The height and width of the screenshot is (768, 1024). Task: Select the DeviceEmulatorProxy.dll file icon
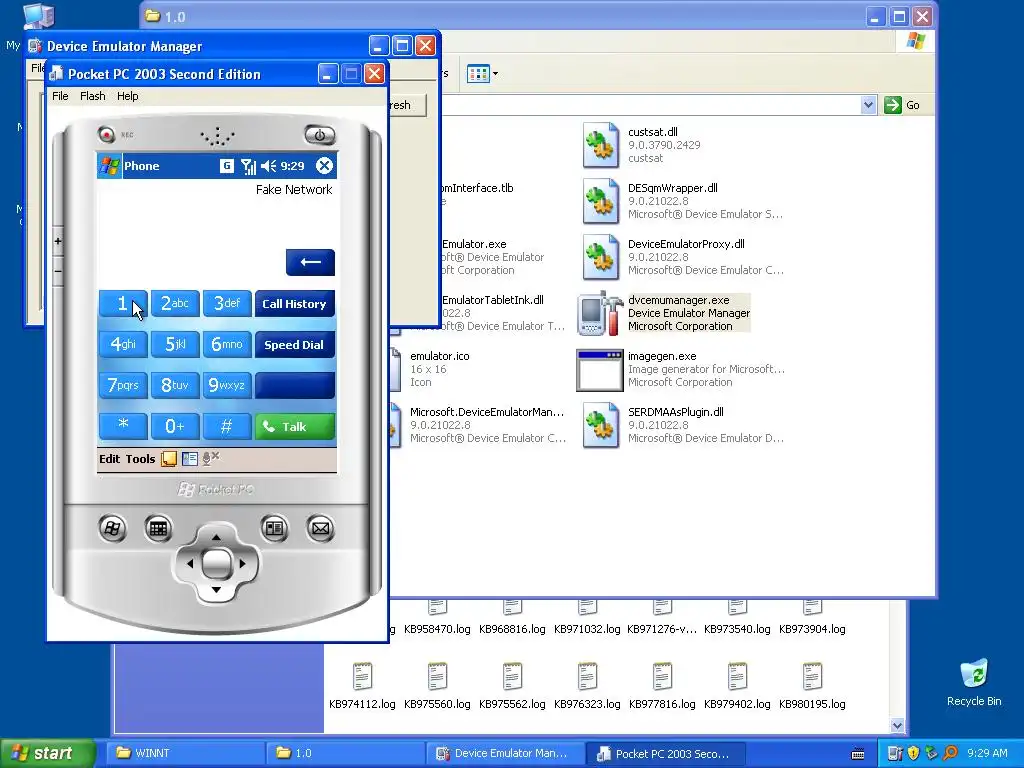tap(600, 257)
